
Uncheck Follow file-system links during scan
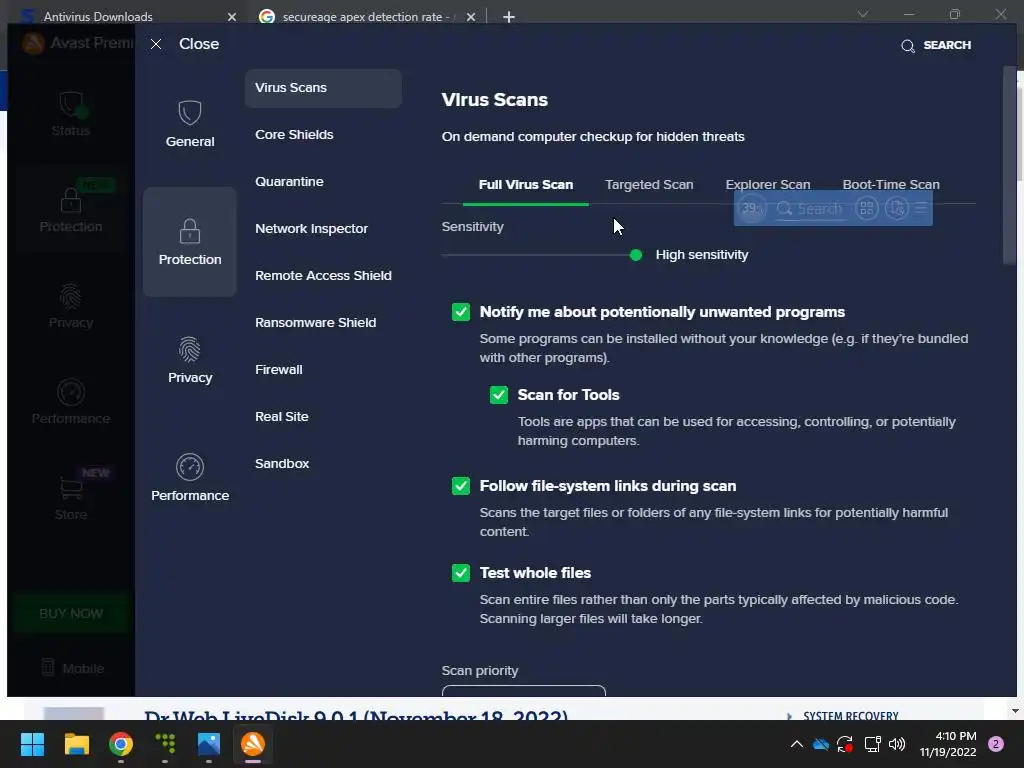[x=460, y=486]
